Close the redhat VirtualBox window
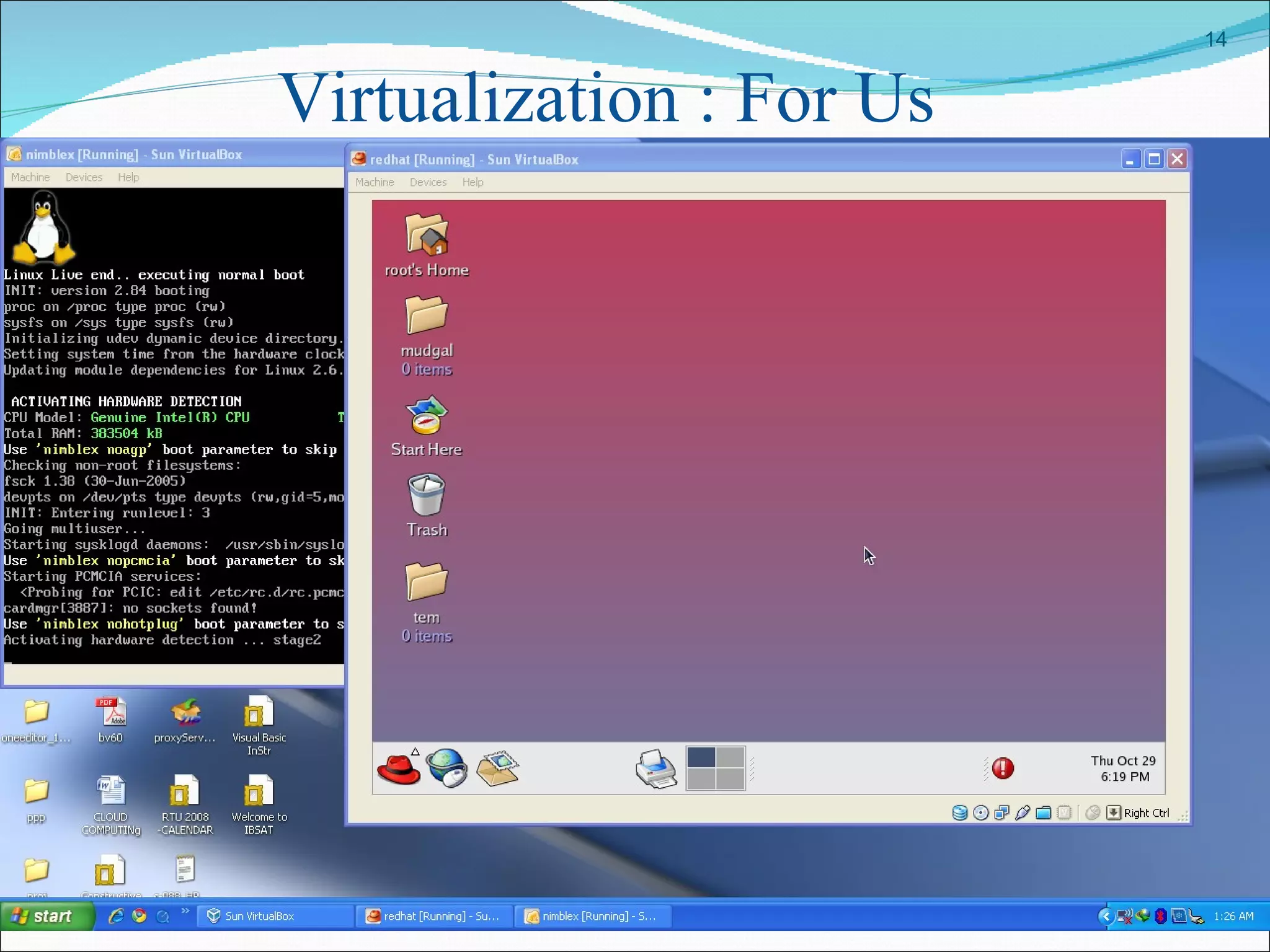 (x=1177, y=159)
